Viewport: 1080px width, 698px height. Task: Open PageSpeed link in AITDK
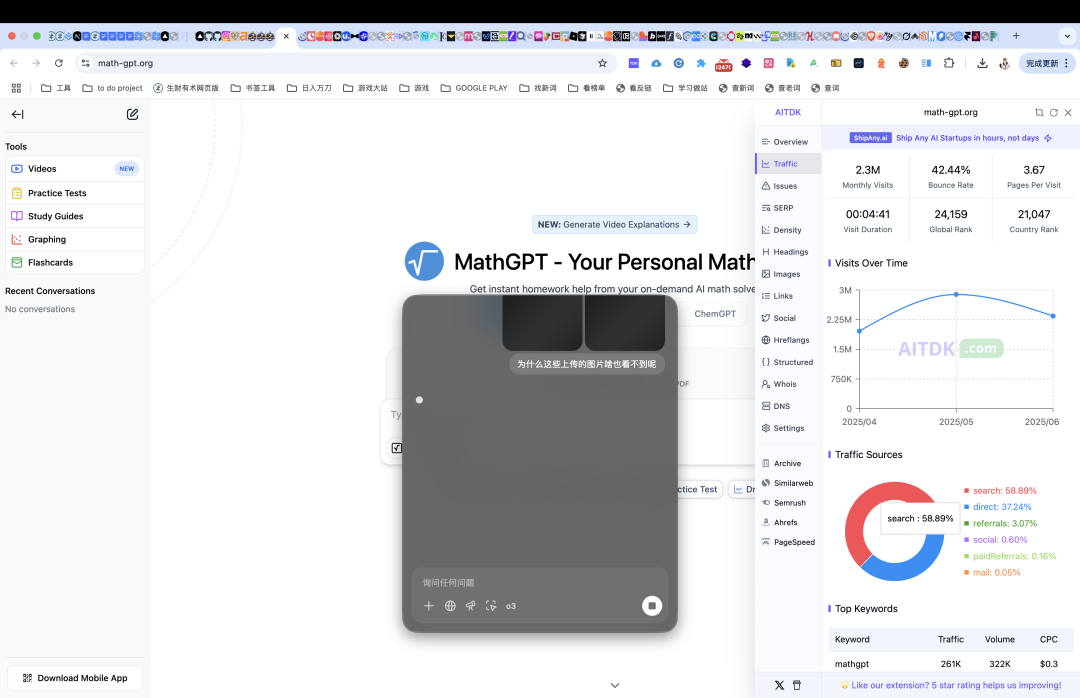[x=788, y=542]
